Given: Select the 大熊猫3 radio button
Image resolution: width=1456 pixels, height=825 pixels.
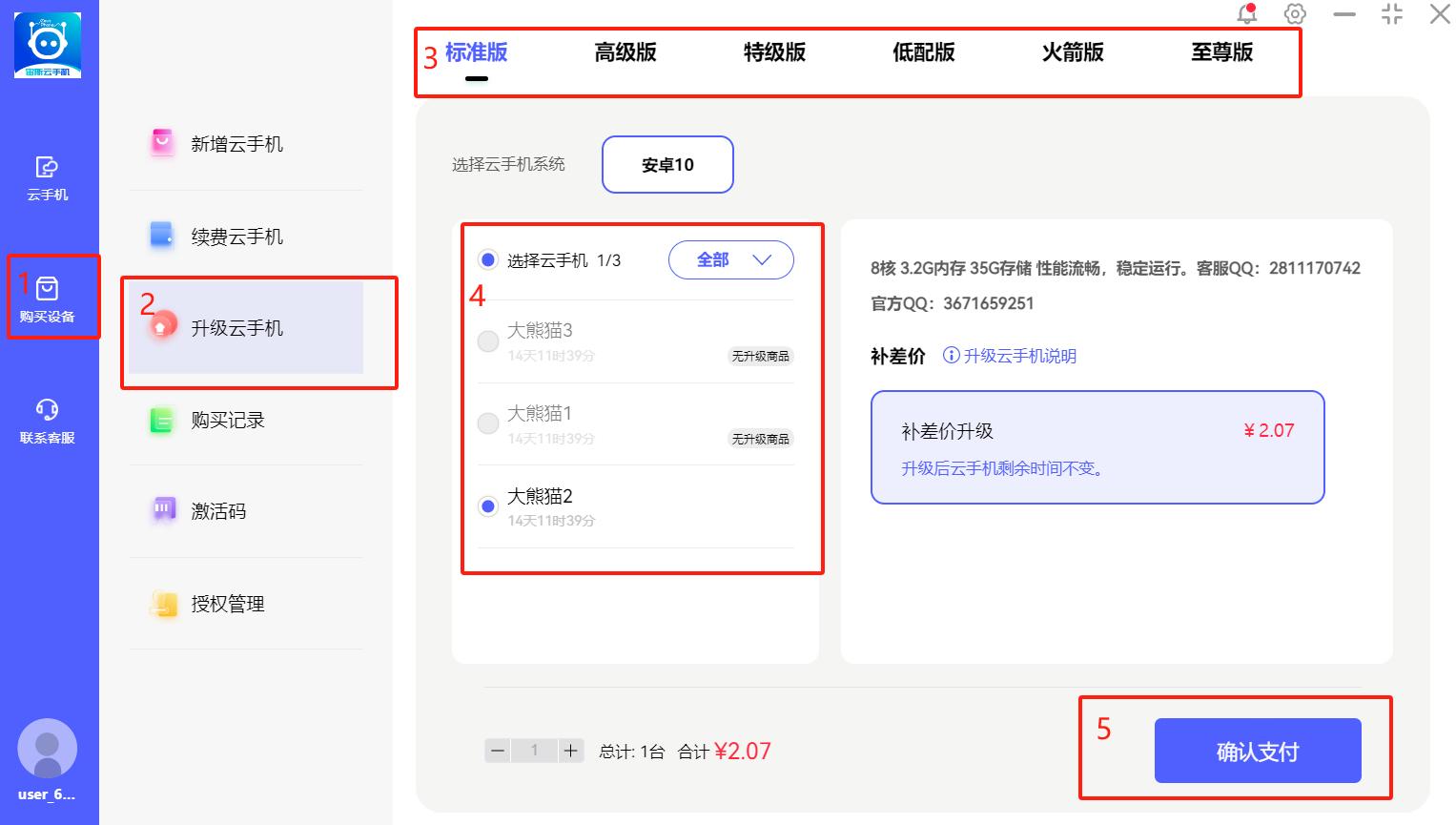Looking at the screenshot, I should (488, 341).
